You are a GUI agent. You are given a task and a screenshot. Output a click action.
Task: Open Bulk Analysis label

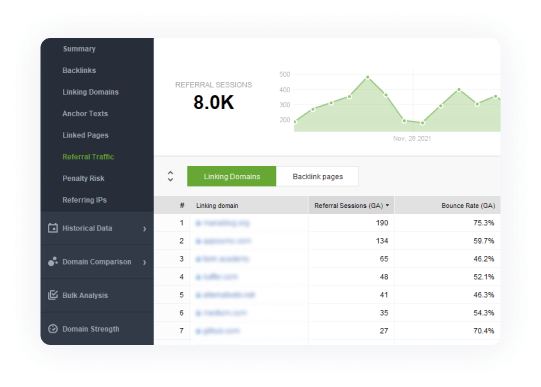point(85,296)
